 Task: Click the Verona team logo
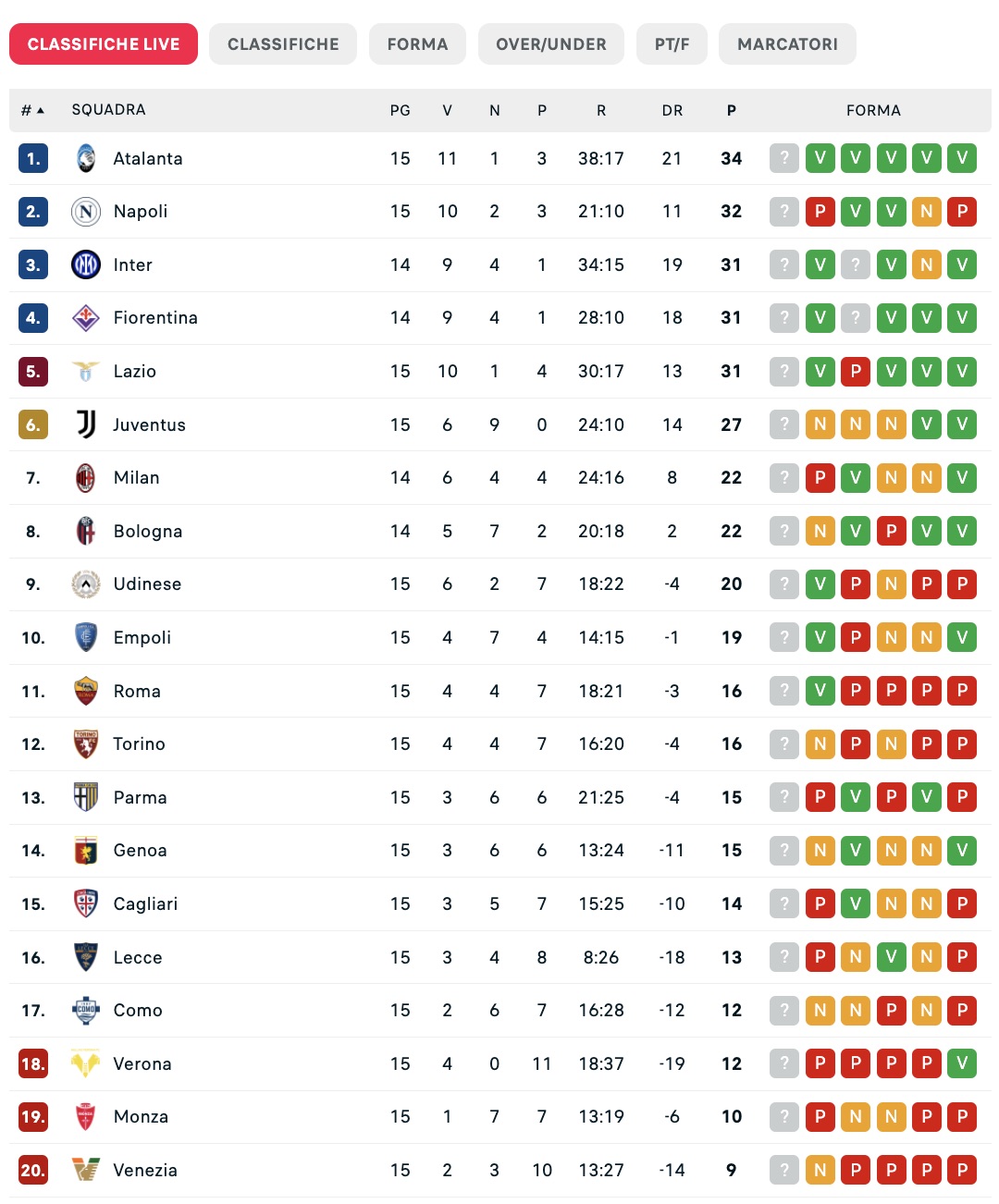coord(86,1063)
